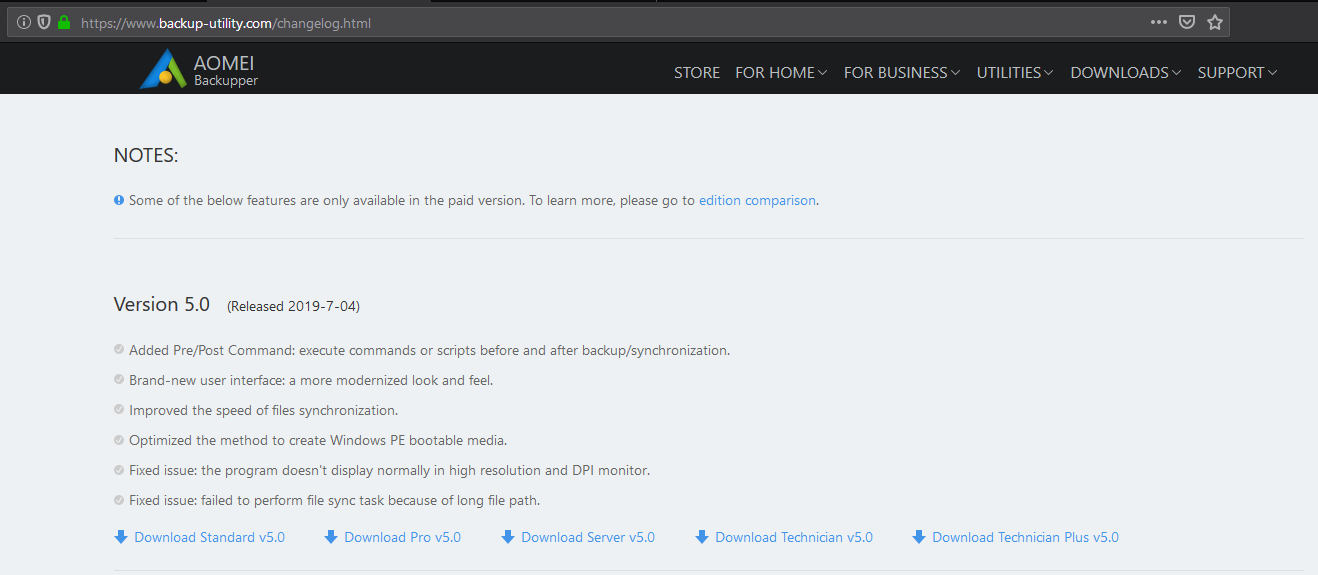Click the download arrow icon beside Server v5.0

pos(508,537)
